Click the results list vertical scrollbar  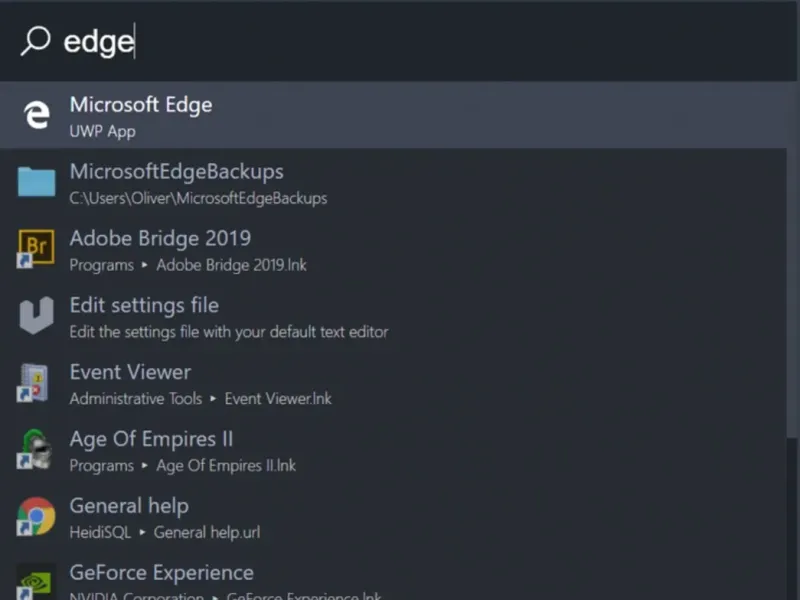pos(792,259)
